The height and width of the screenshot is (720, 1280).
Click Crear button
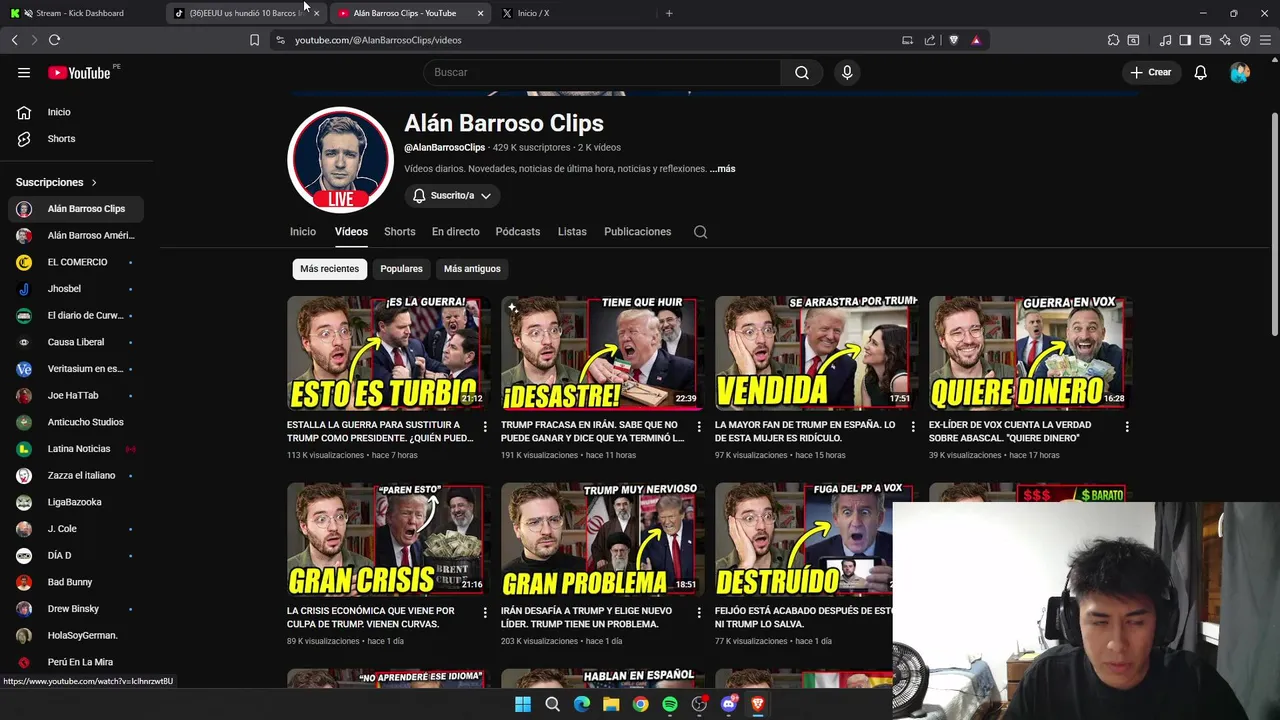tap(1150, 72)
